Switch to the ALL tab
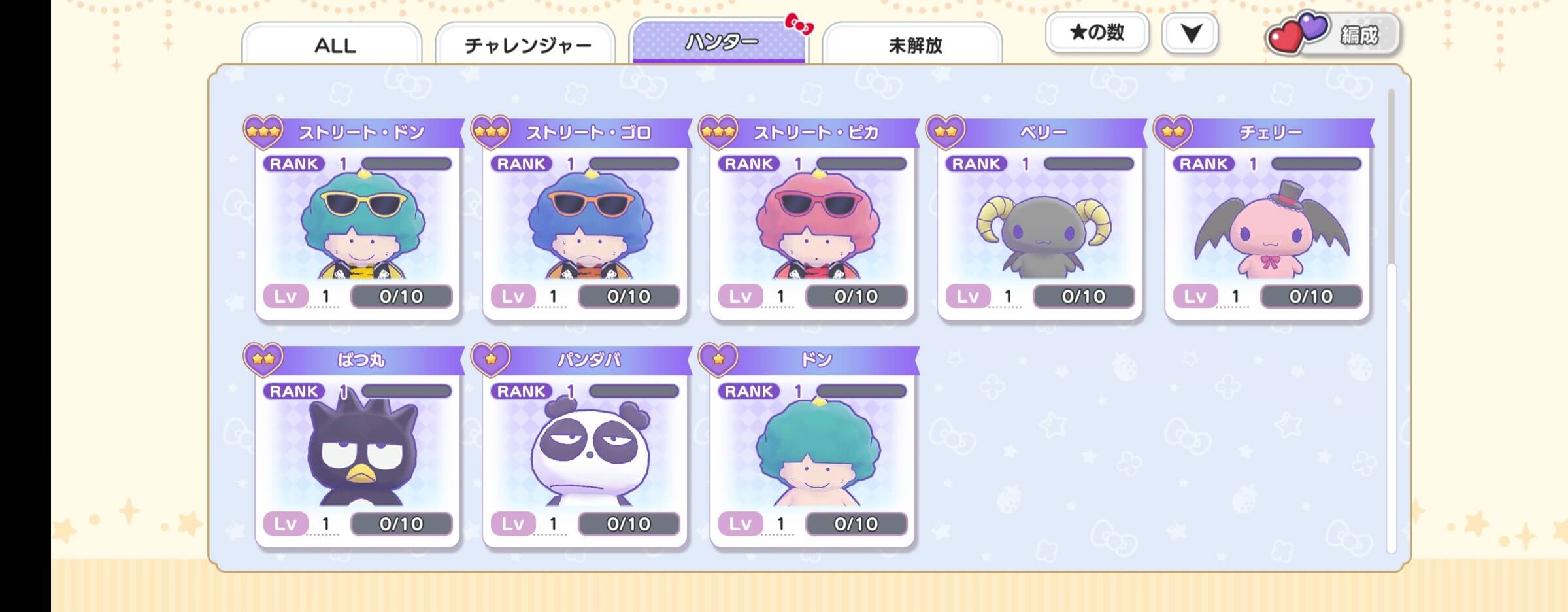 coord(333,44)
